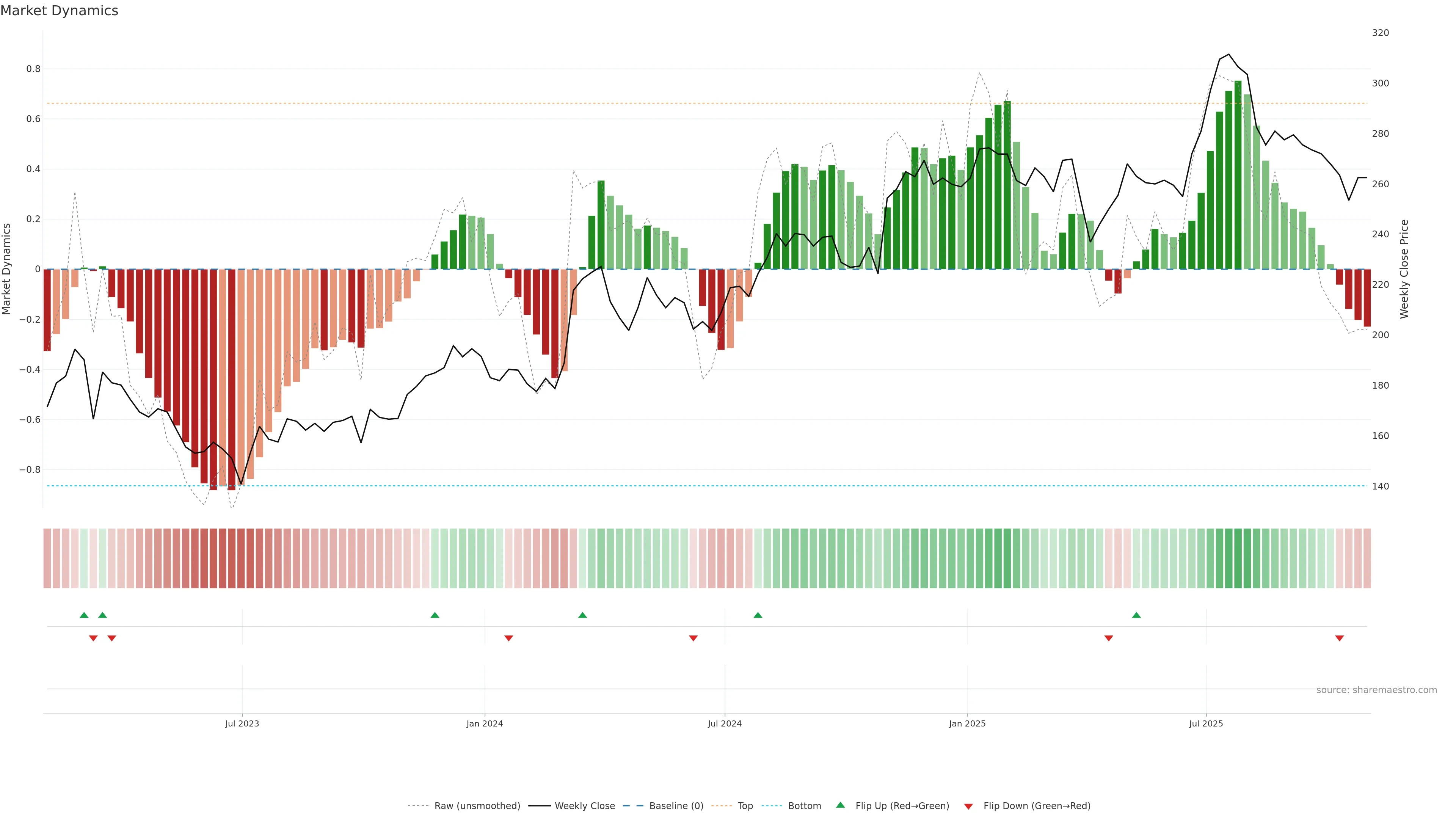Click the Jul 2023 x-axis label
1456x819 pixels.
[242, 723]
